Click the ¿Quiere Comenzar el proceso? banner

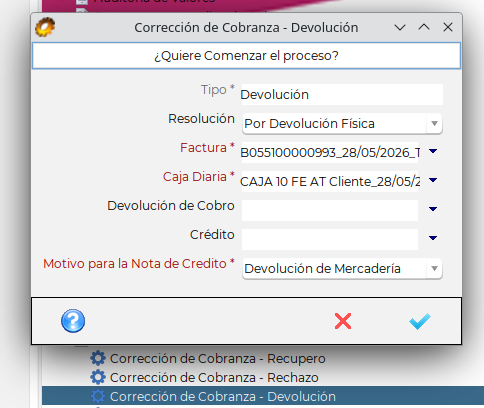coord(246,56)
